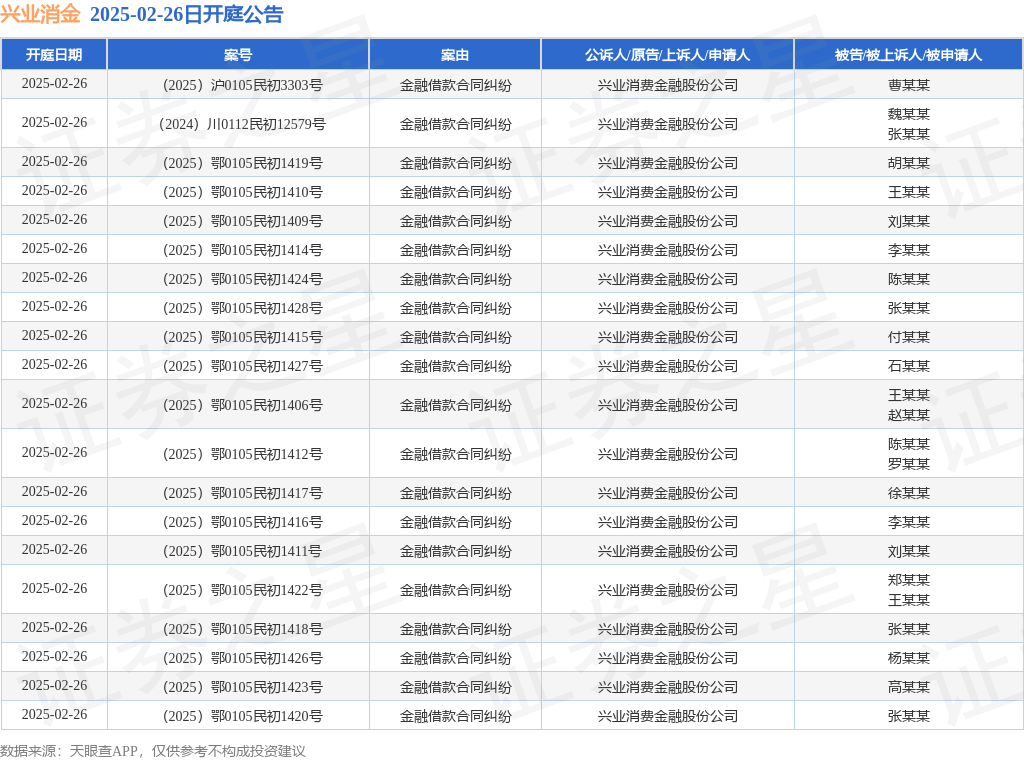
Task: Click defendant 杨某某 in 1426号 row
Action: (908, 658)
